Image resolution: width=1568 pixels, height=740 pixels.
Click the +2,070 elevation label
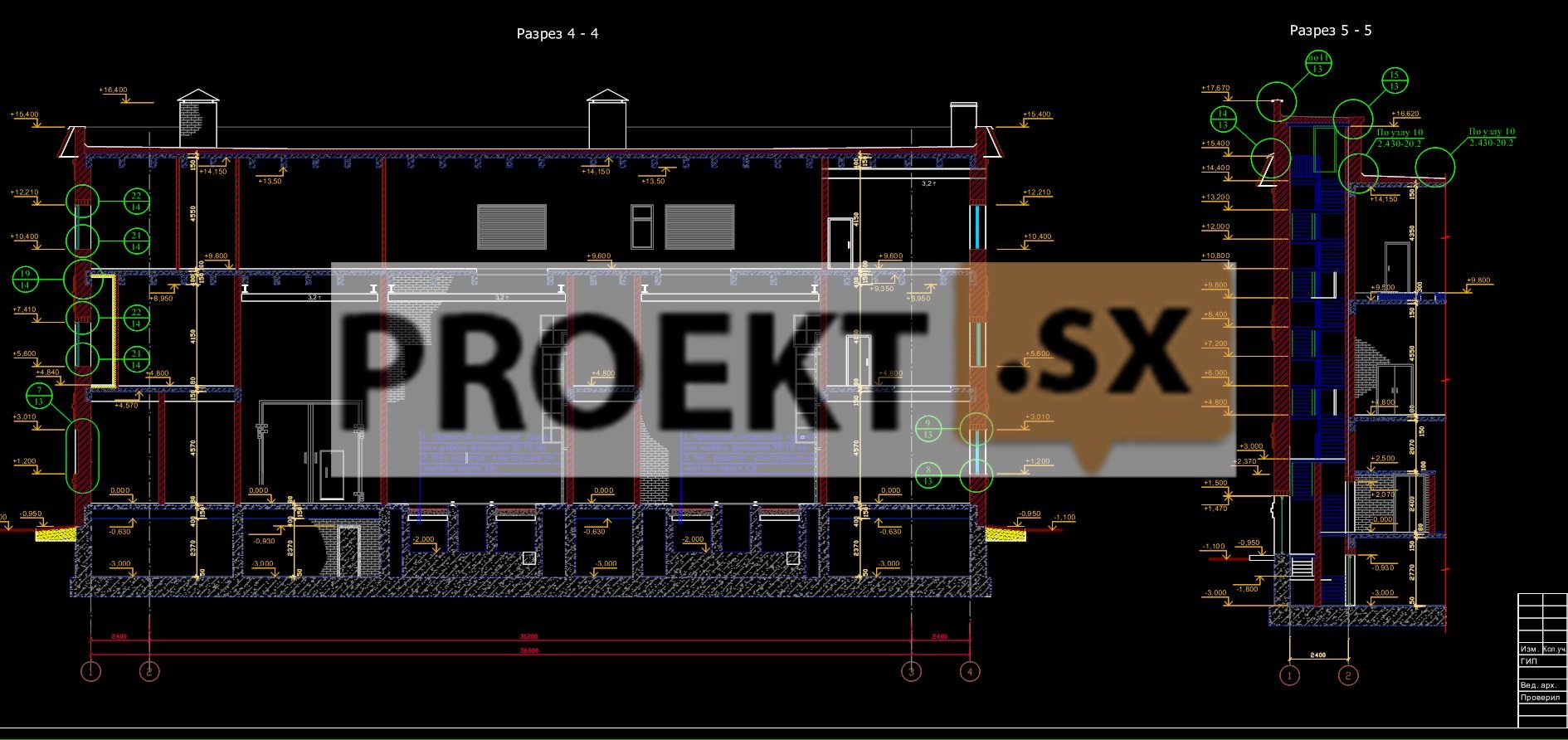pyautogui.click(x=1384, y=494)
